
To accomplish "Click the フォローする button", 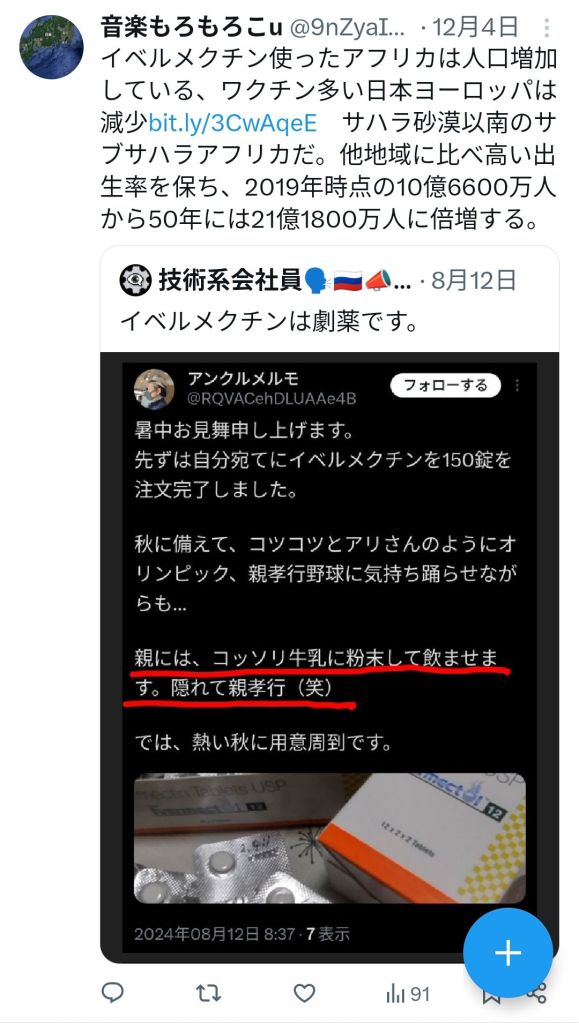I will (x=445, y=386).
